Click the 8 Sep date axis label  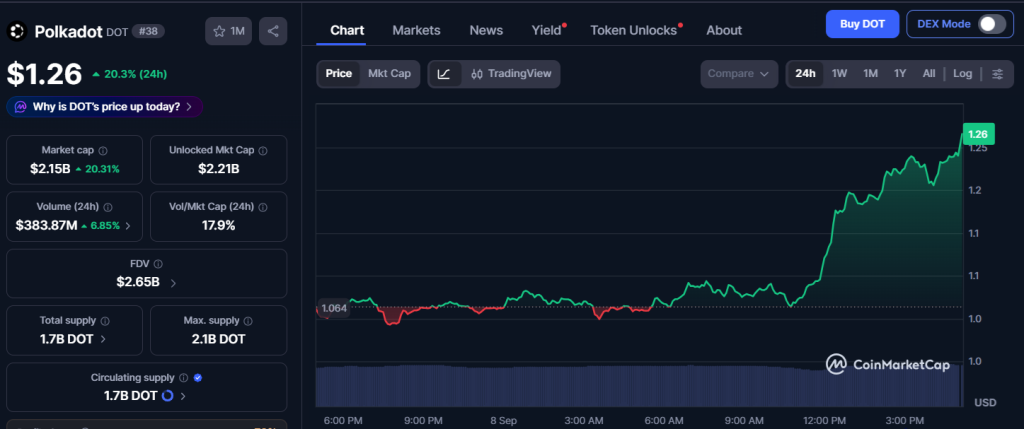pyautogui.click(x=504, y=420)
